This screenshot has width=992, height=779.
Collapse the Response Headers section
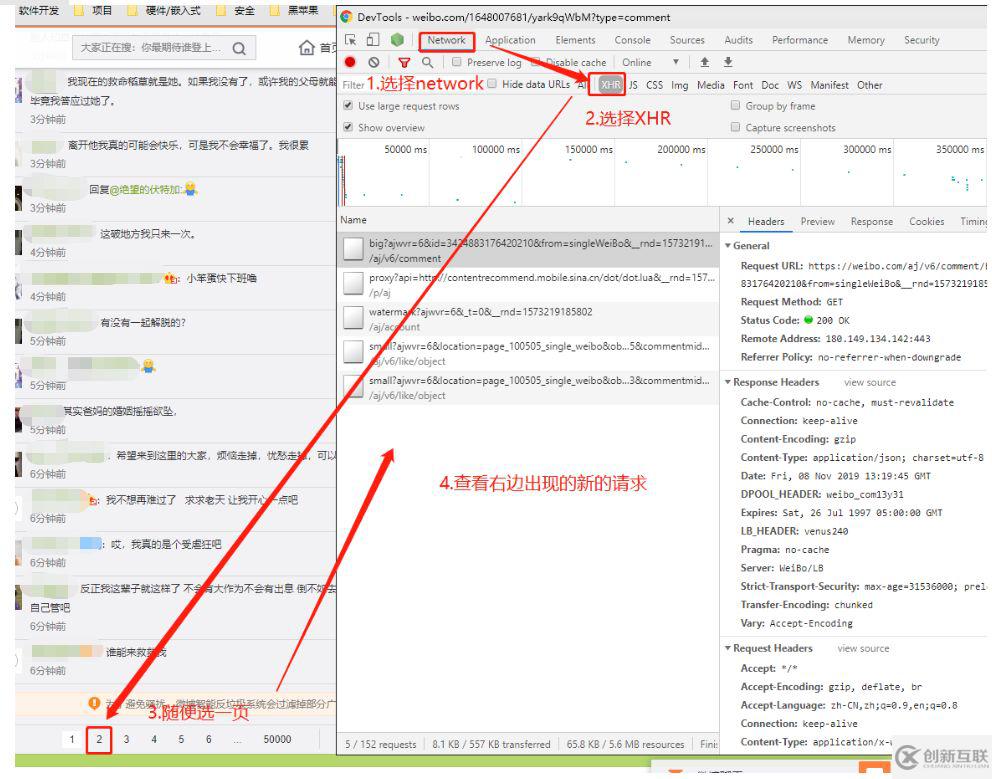click(x=727, y=382)
